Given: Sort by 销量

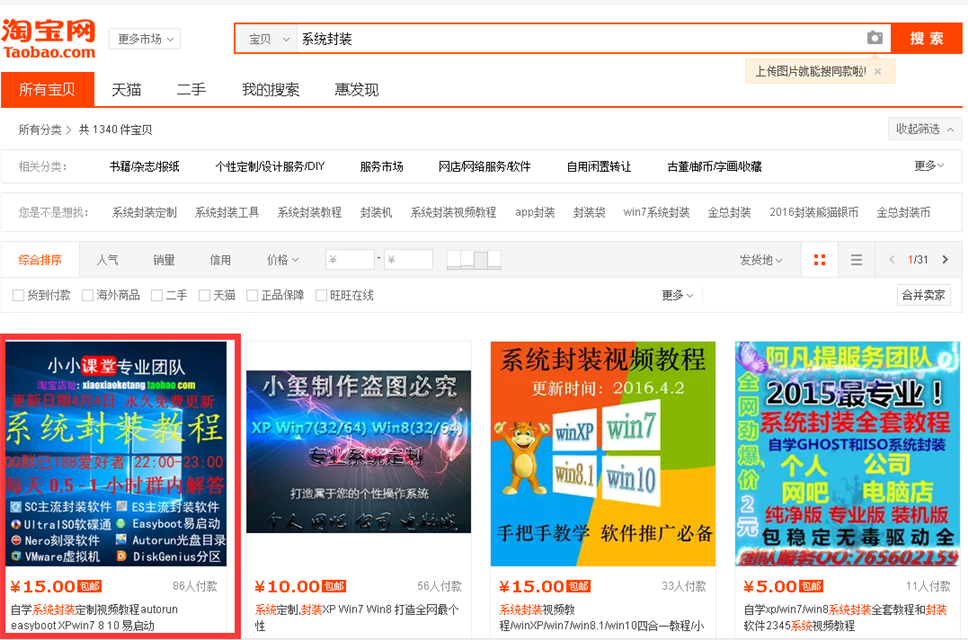Looking at the screenshot, I should click(164, 260).
